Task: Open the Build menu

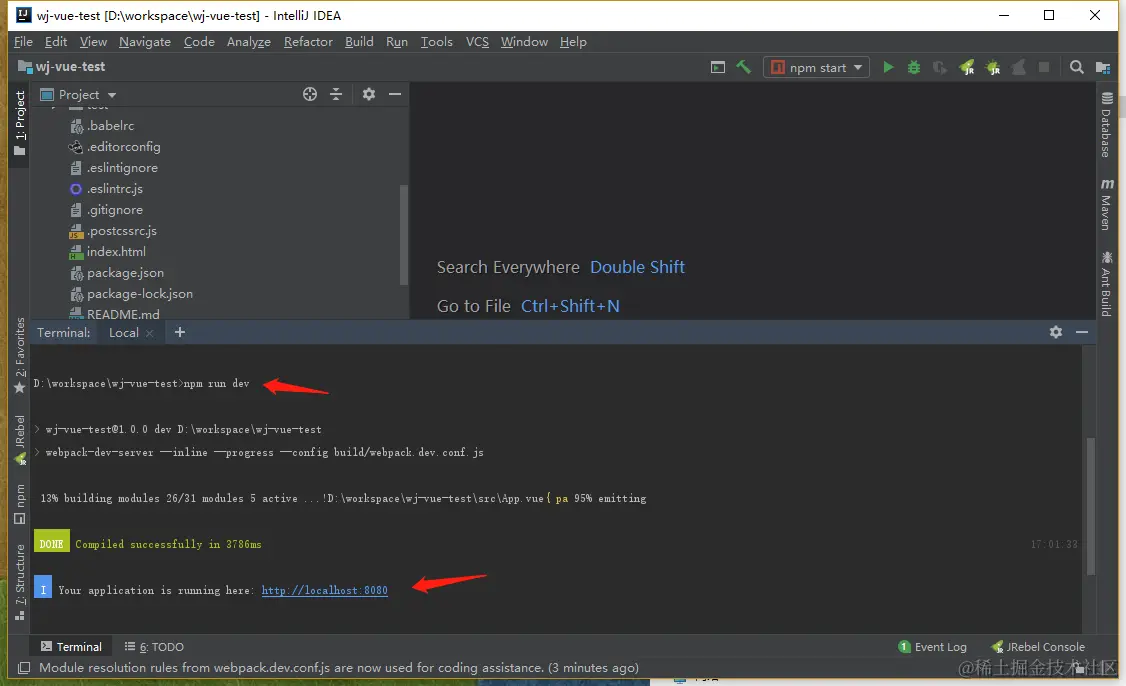Action: [359, 42]
